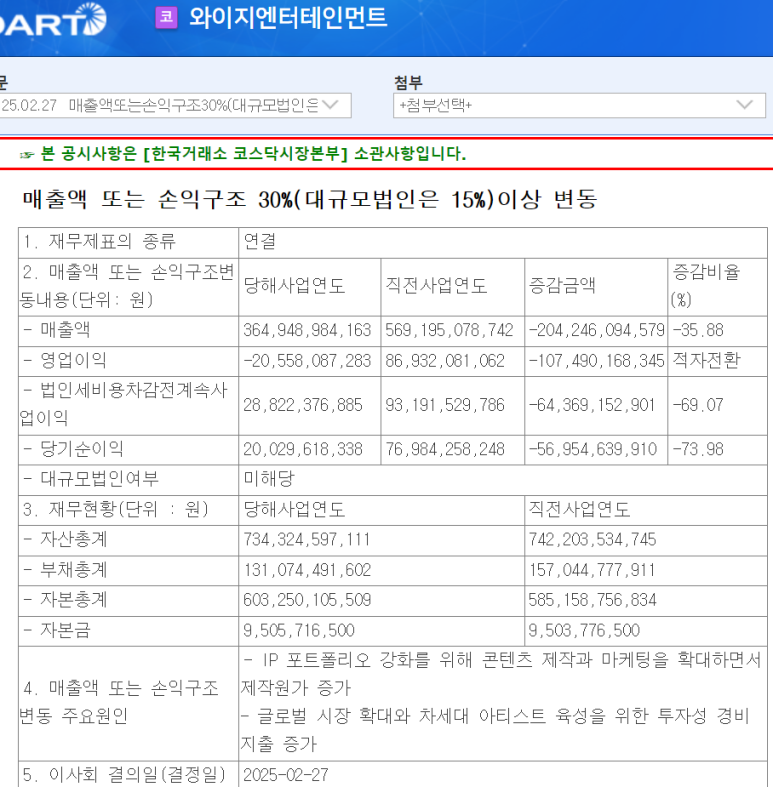The image size is (773, 787).
Task: Open the 매출액또는손익구조30% document dropdown
Action: pos(175,105)
